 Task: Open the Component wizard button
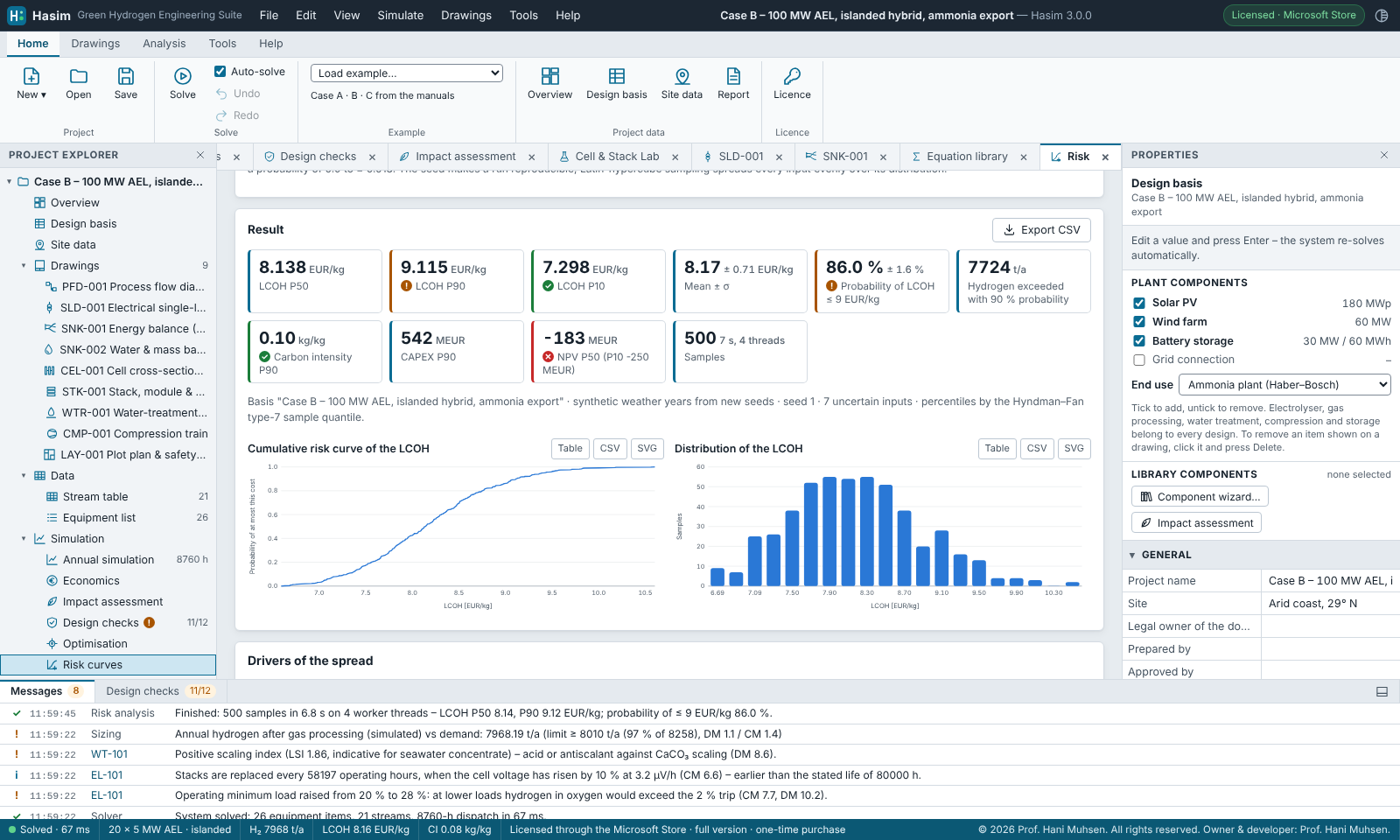click(1200, 497)
